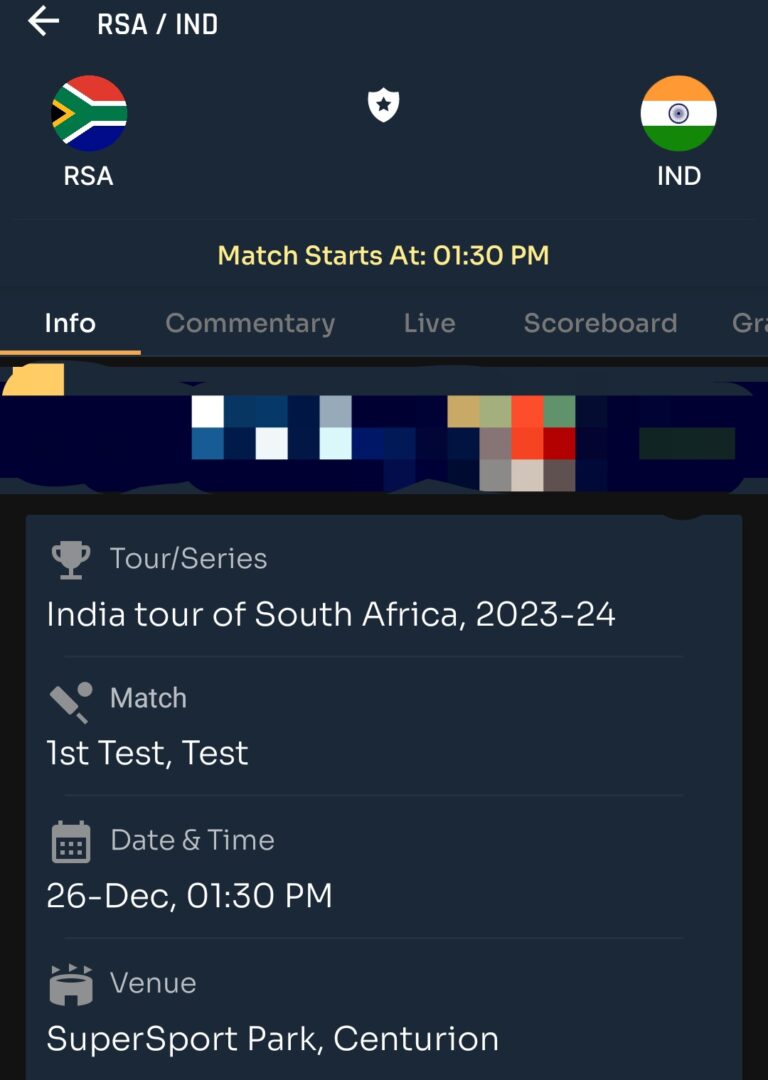Click the RSA / IND header title
Image resolution: width=768 pixels, height=1080 pixels.
158,25
